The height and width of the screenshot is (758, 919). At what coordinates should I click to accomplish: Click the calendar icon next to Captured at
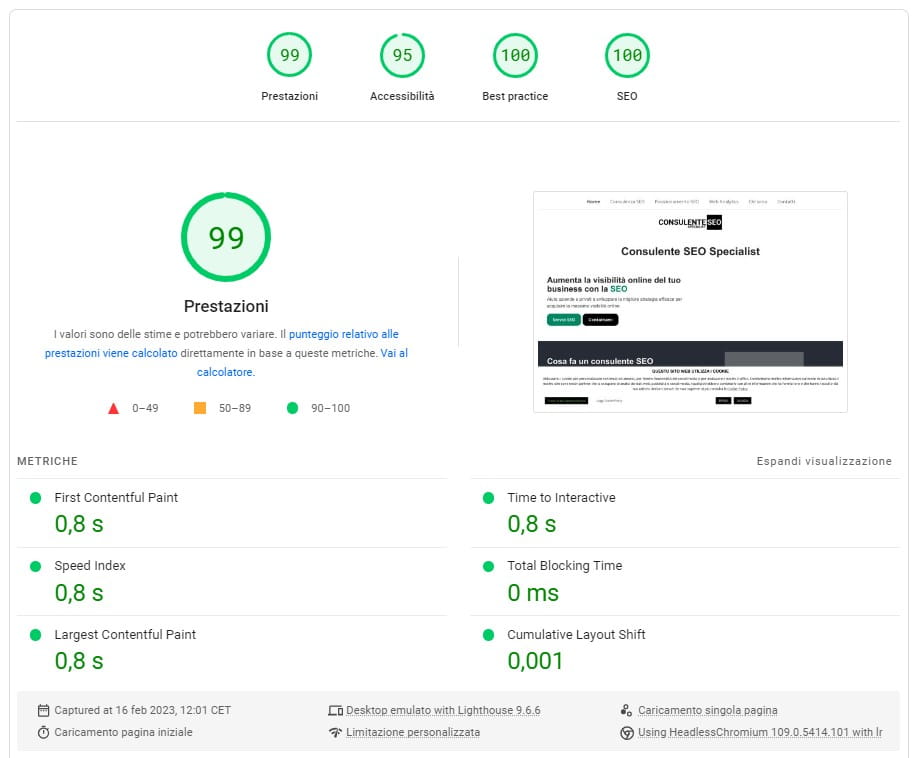43,711
